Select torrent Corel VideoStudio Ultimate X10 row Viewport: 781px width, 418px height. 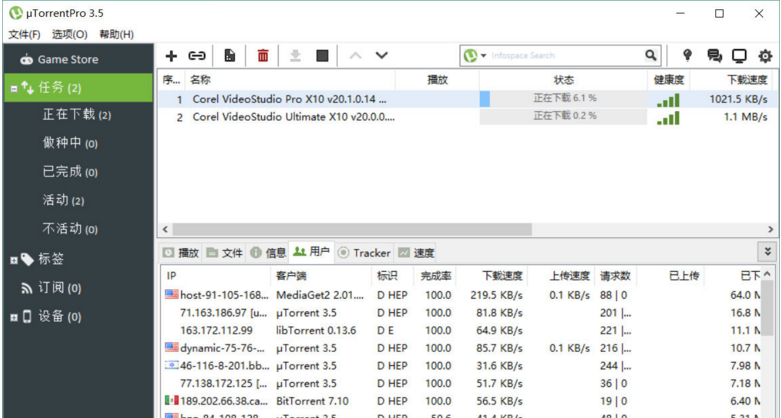coord(467,118)
